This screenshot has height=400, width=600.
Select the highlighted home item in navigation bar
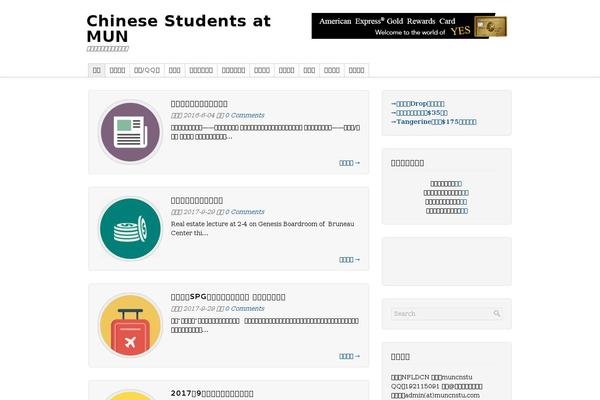pyautogui.click(x=97, y=70)
